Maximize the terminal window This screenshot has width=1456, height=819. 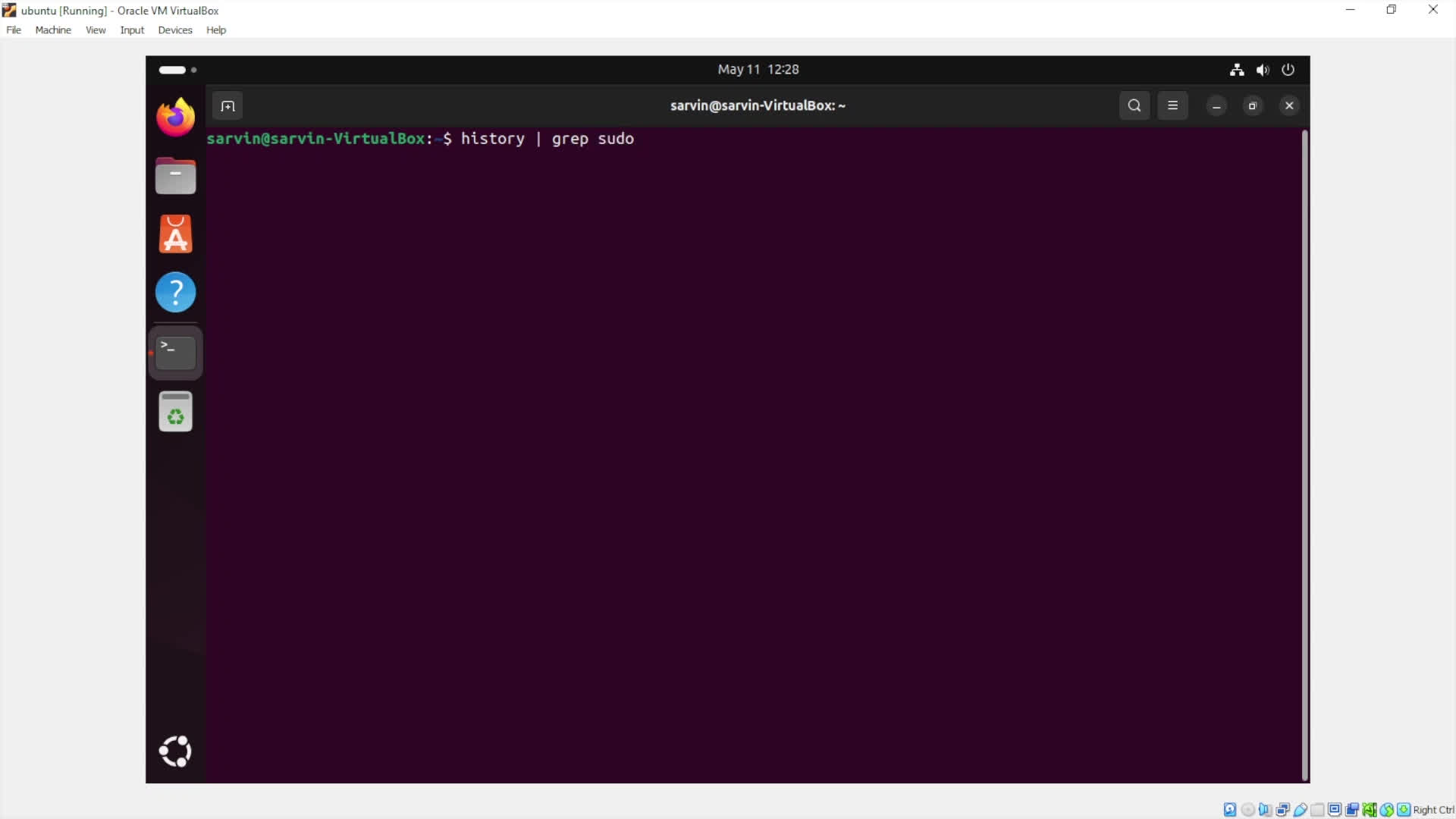tap(1253, 106)
